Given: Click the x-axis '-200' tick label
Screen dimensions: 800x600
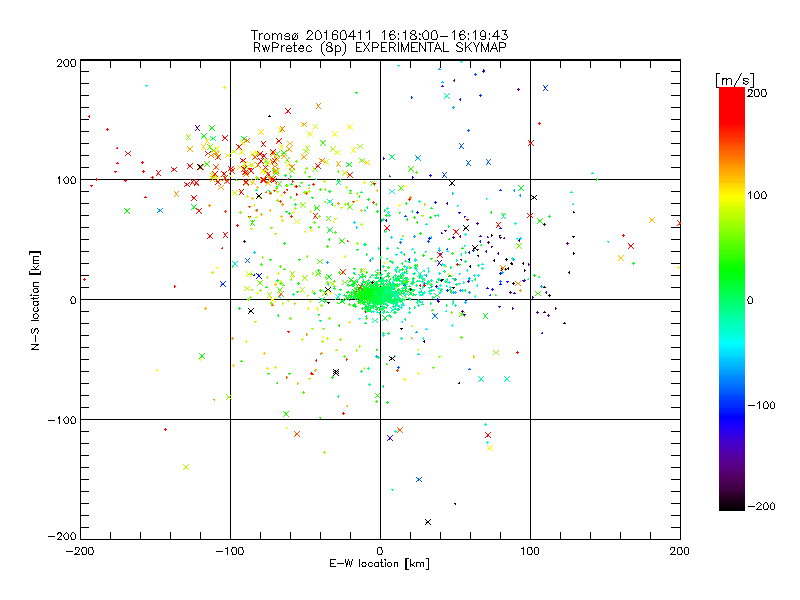Looking at the screenshot, I should [80, 551].
